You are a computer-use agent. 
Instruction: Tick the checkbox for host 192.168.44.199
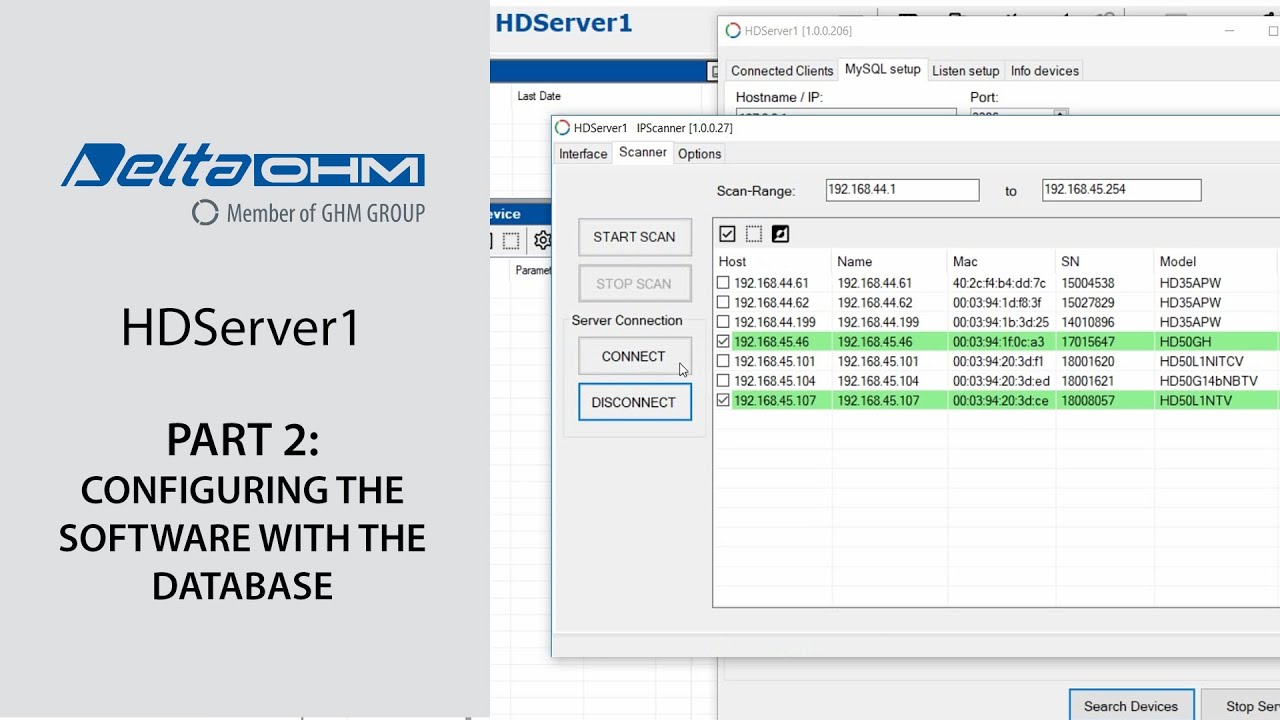click(723, 322)
